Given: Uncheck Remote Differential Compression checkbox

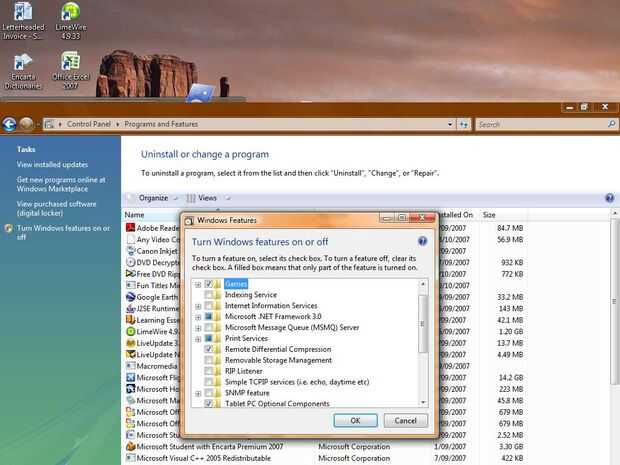Looking at the screenshot, I should pyautogui.click(x=208, y=349).
